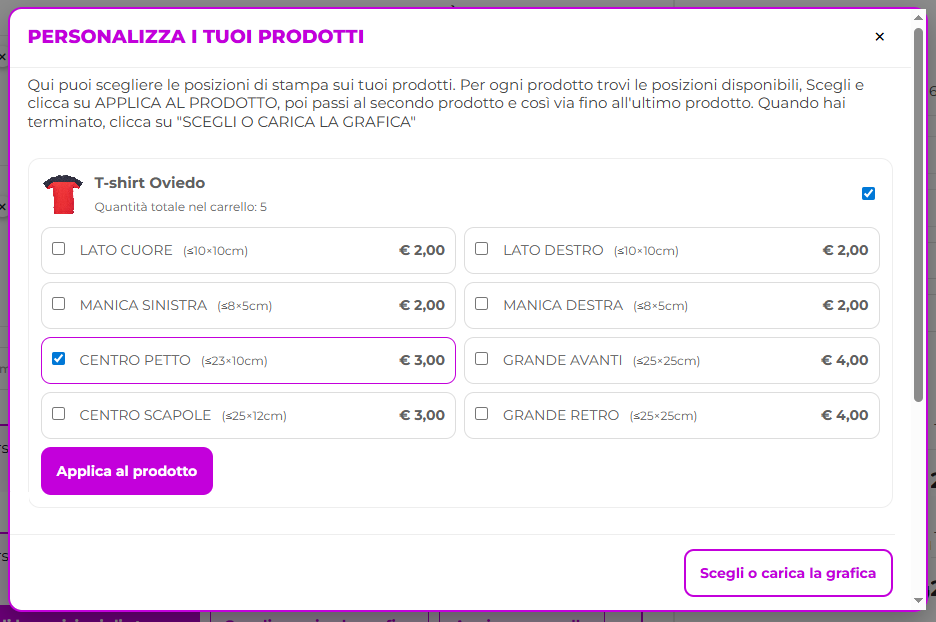Enable the LATO CUORE print position
Viewport: 936px width, 622px height.
click(x=59, y=249)
